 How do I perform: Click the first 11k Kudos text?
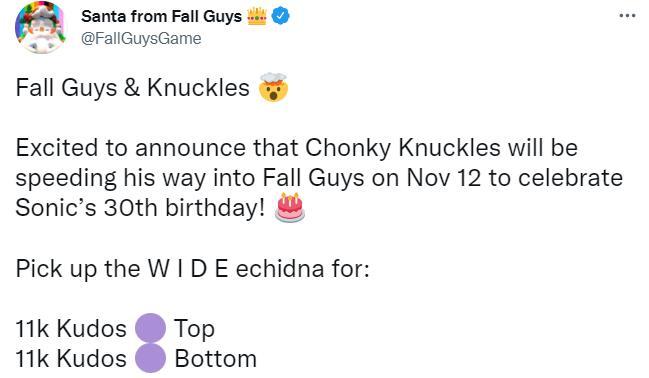(71, 329)
